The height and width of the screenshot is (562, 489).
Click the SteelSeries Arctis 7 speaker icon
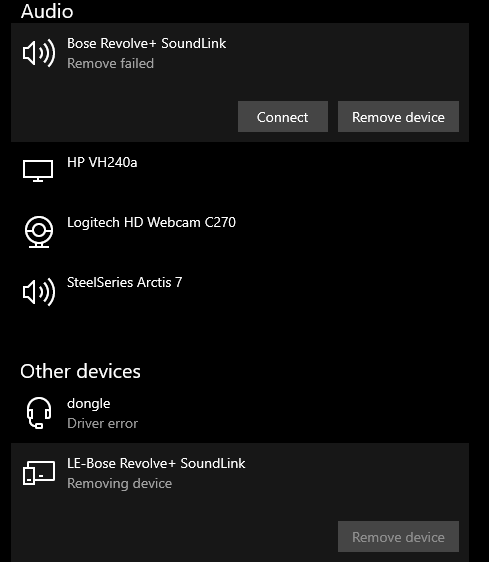point(39,292)
